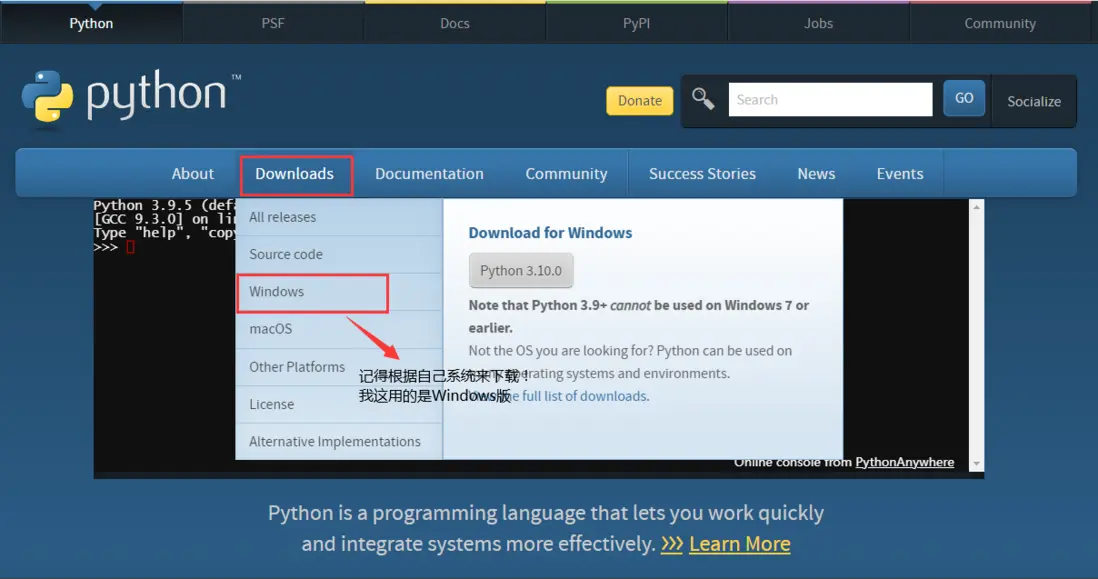Screen dimensions: 1098x579
Task: Focus the Search input field
Action: (830, 99)
